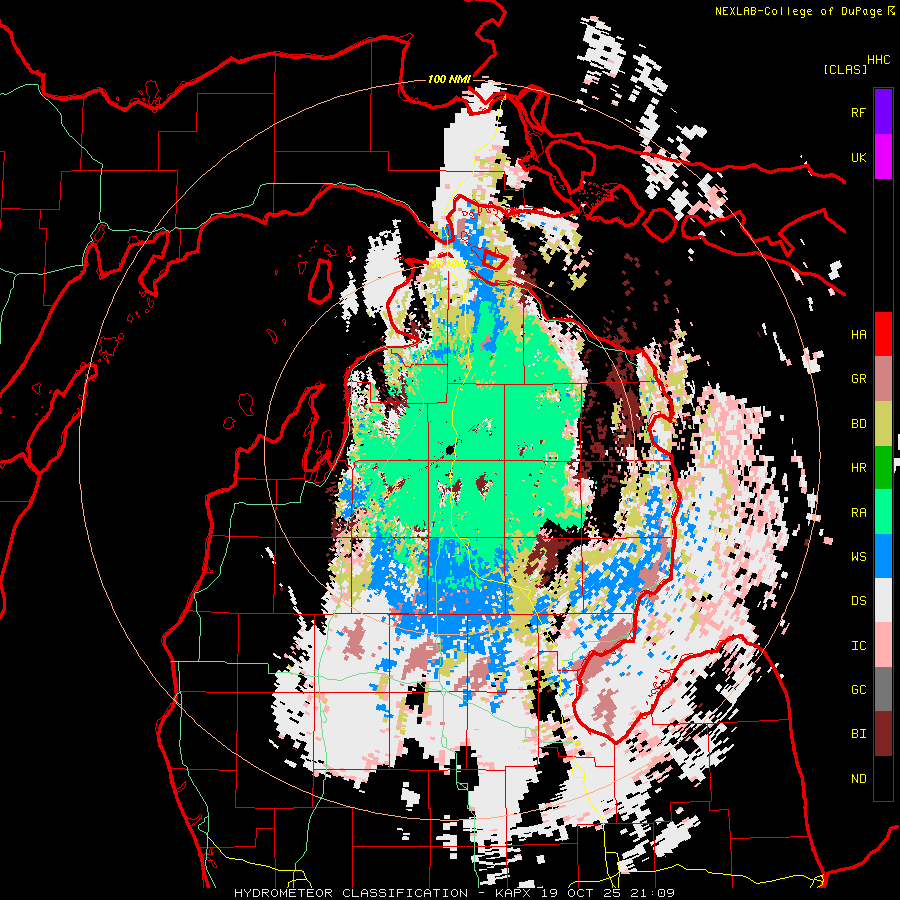Click the HA legend label
The height and width of the screenshot is (900, 900).
859,335
